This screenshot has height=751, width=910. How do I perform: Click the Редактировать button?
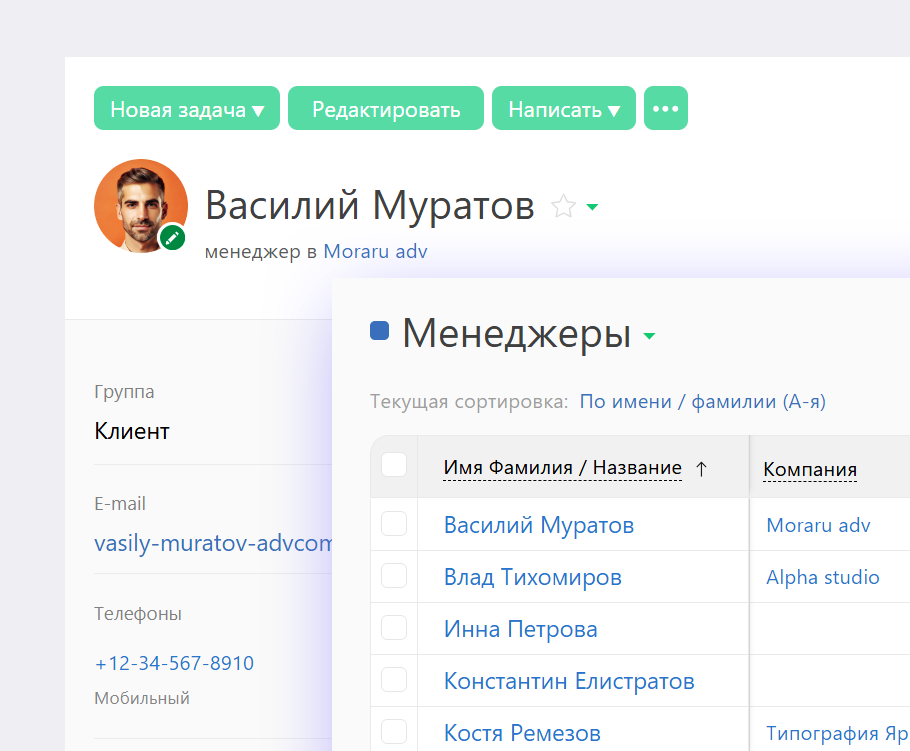(386, 109)
